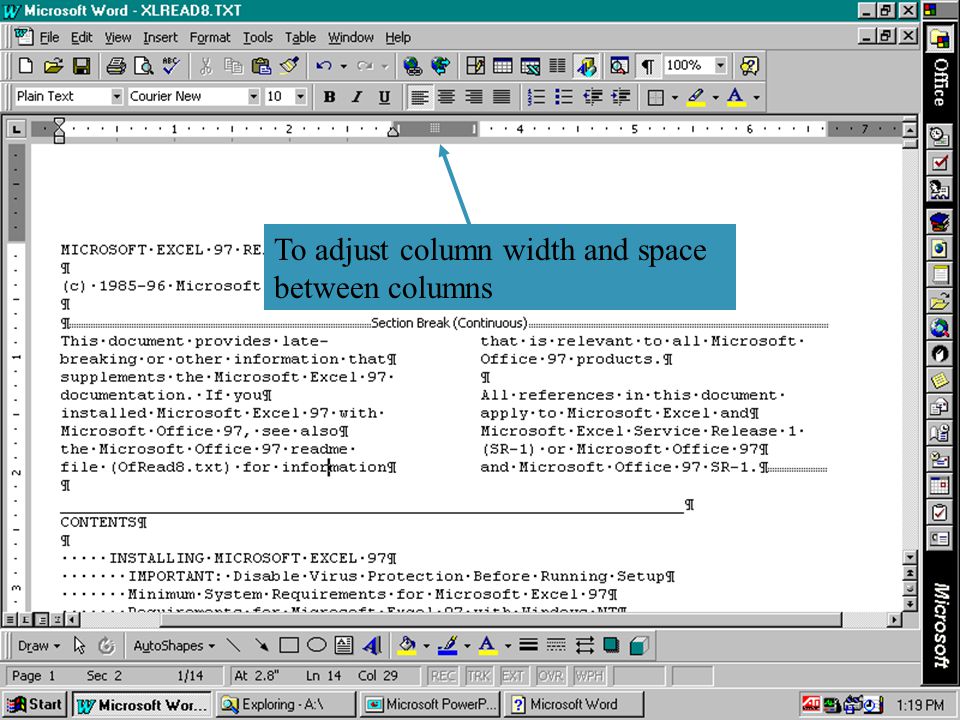Click the vertical scrollbar down arrow
Screen dimensions: 960x720
coord(910,557)
